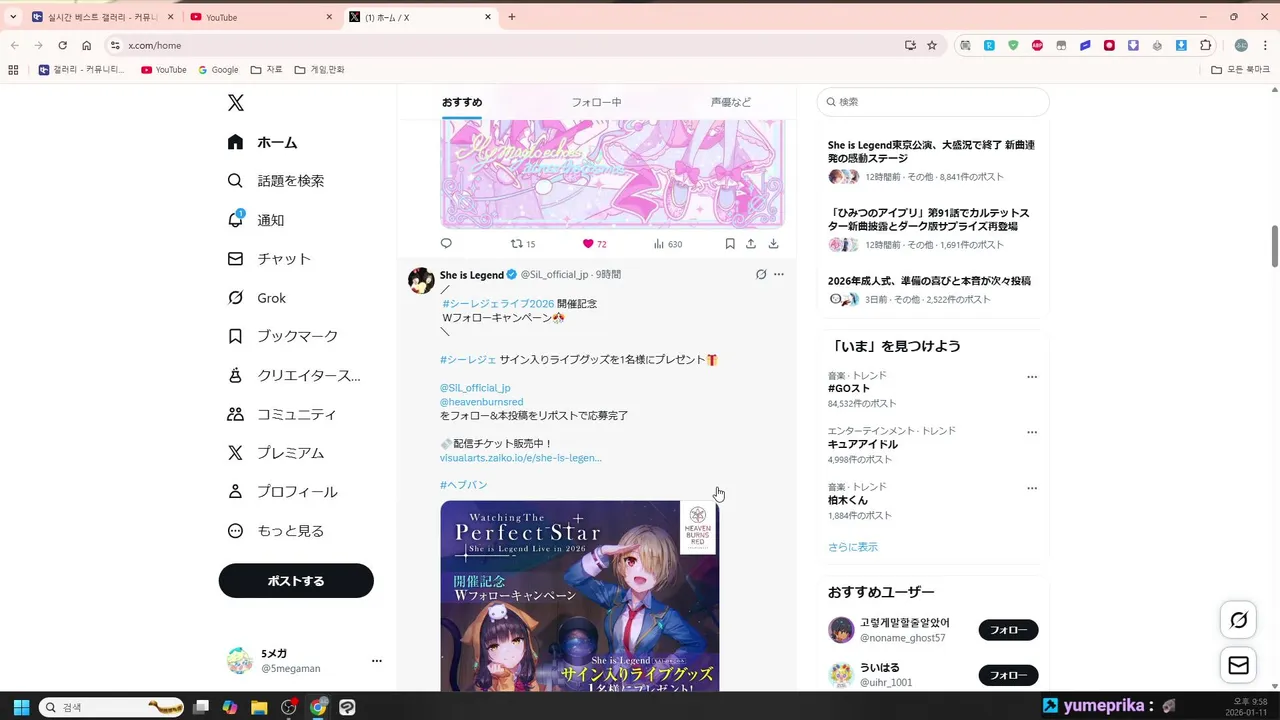The image size is (1280, 720).
Task: Switch to the YouTube browser tab
Action: coord(261,17)
